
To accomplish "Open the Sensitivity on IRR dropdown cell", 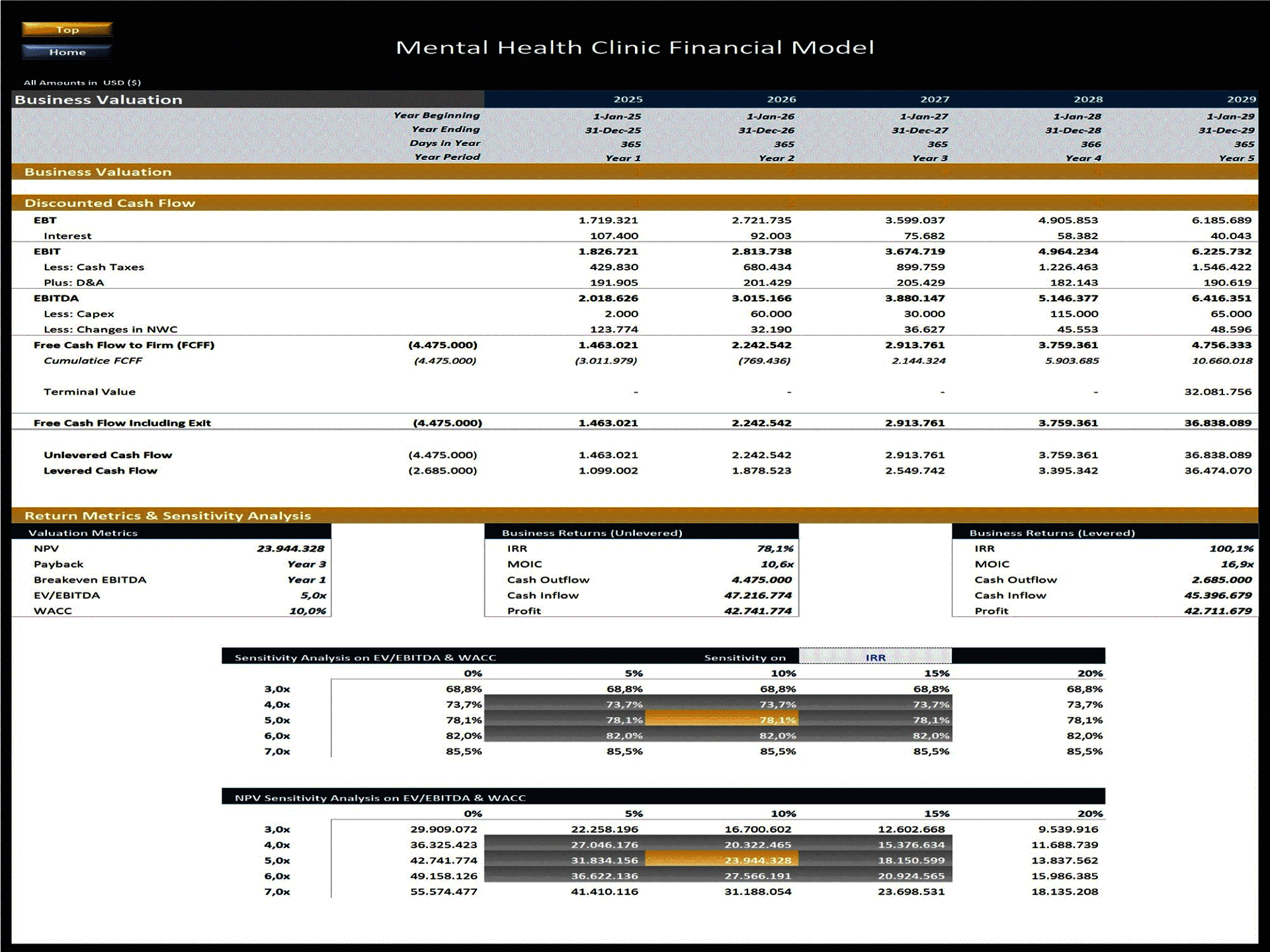I will (x=875, y=656).
